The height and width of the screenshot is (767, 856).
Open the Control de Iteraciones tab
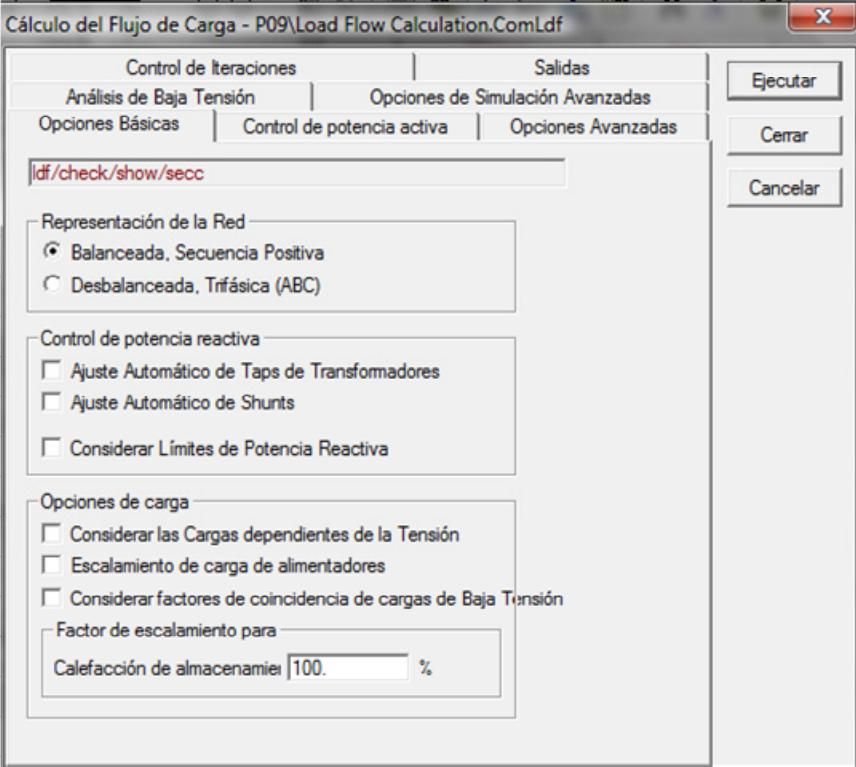210,68
